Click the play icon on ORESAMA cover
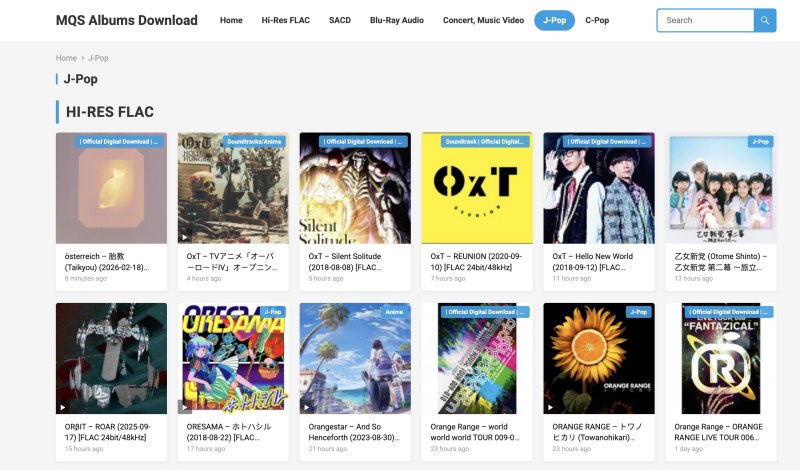 (185, 407)
